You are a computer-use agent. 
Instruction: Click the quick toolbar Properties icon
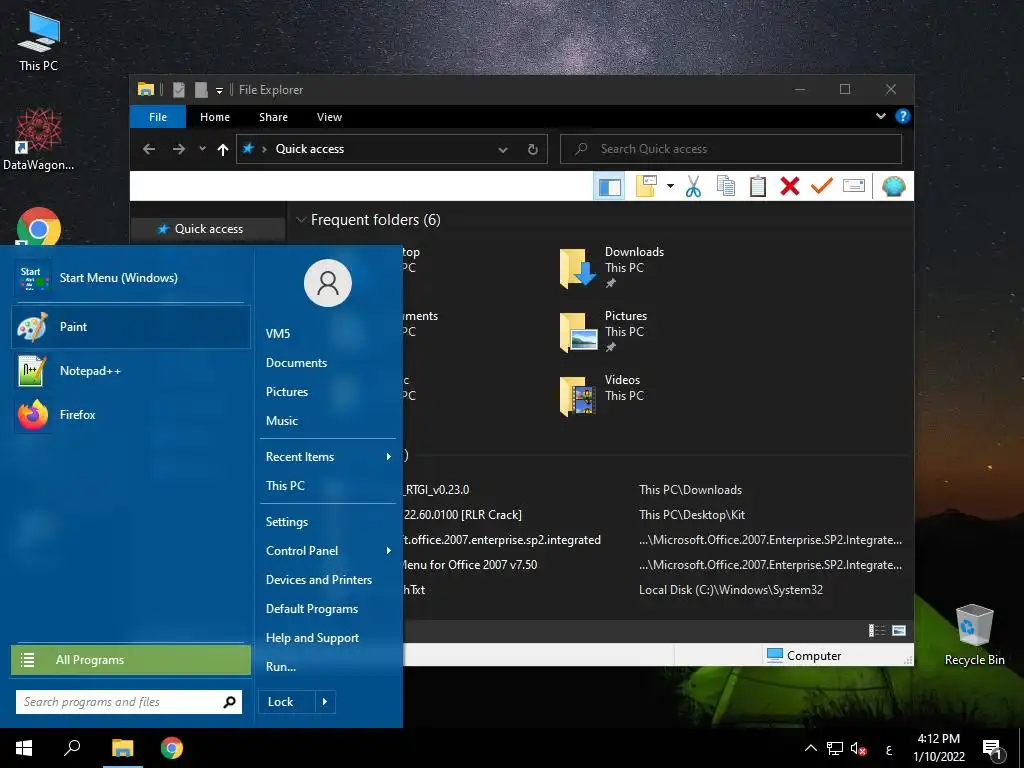[x=178, y=89]
